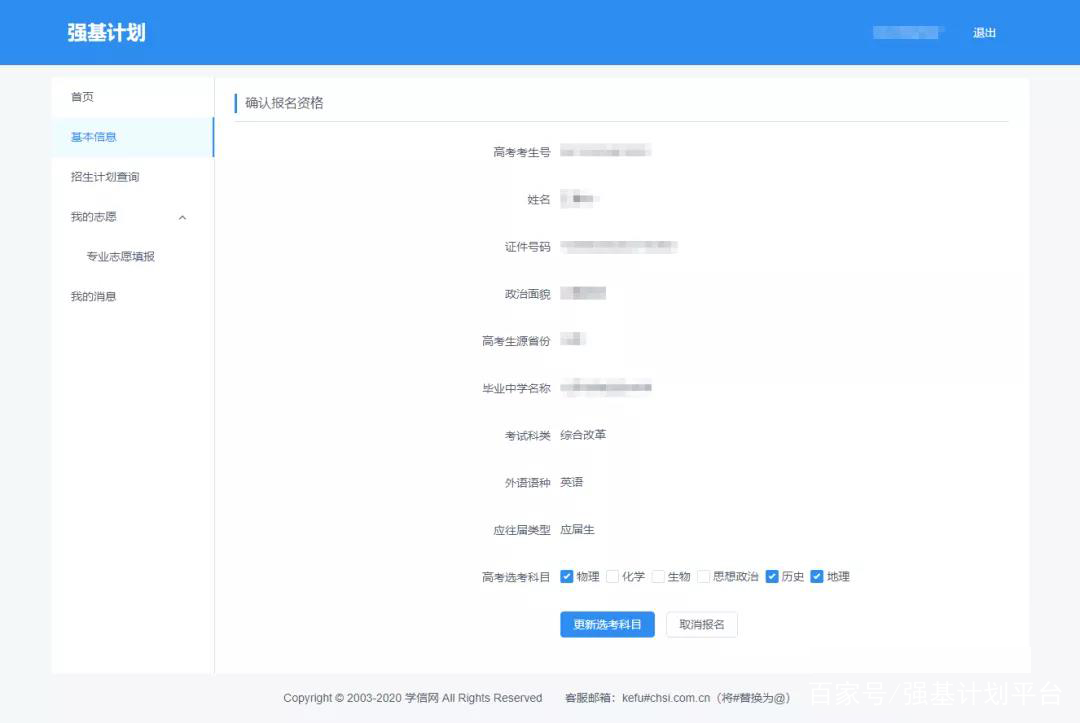Click the 强基计划 logo
1080x723 pixels.
(x=105, y=31)
